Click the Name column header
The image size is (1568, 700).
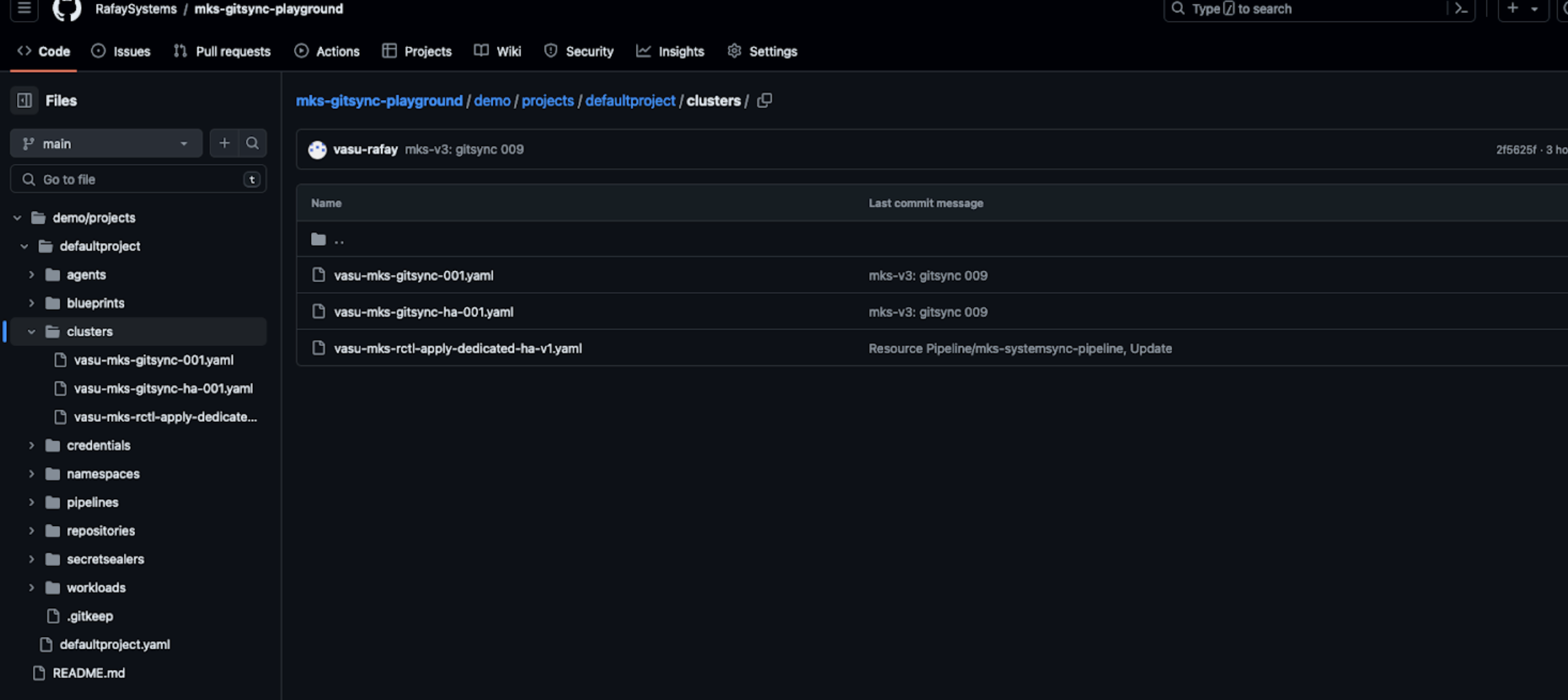point(326,203)
